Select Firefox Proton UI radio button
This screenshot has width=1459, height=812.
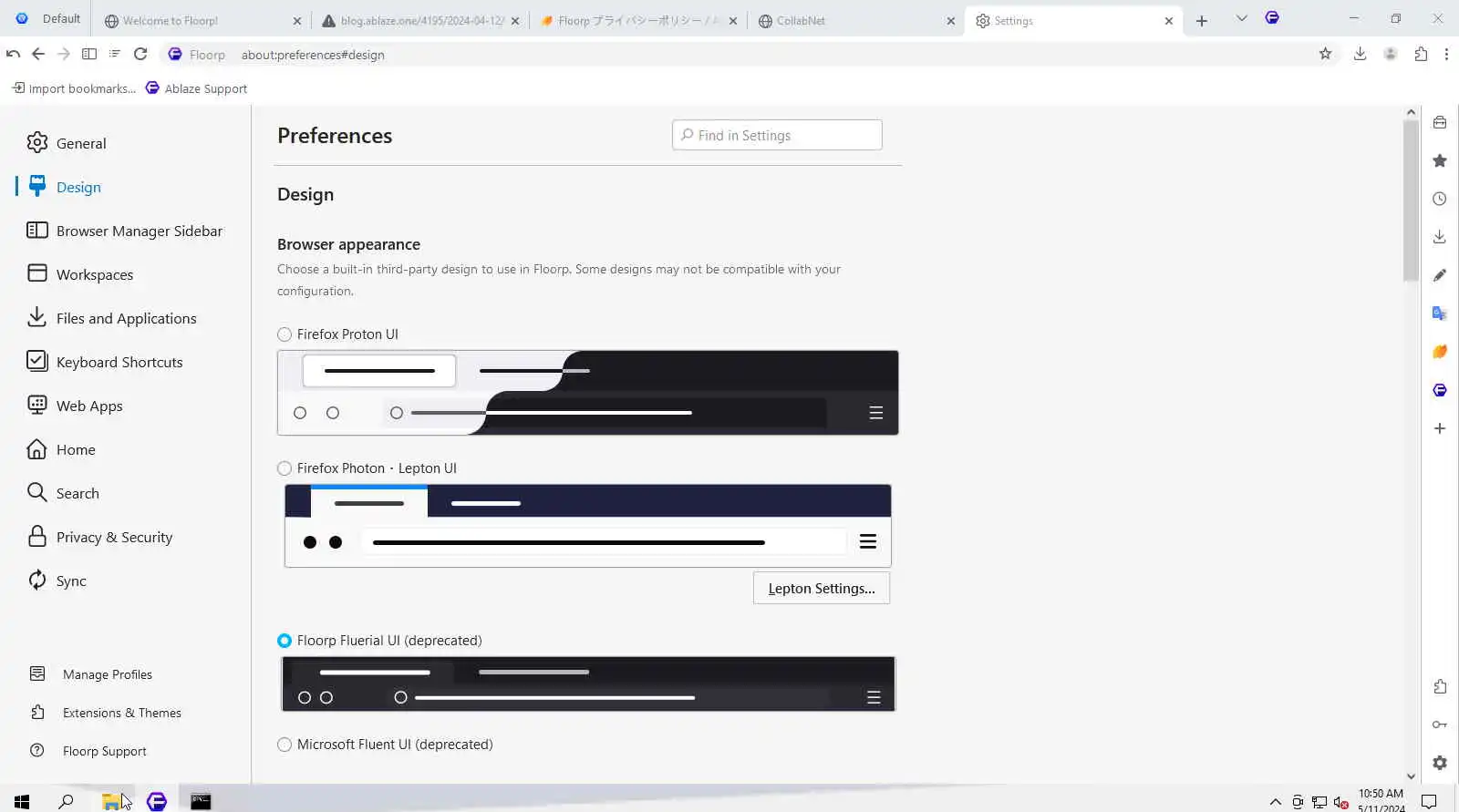(x=285, y=334)
